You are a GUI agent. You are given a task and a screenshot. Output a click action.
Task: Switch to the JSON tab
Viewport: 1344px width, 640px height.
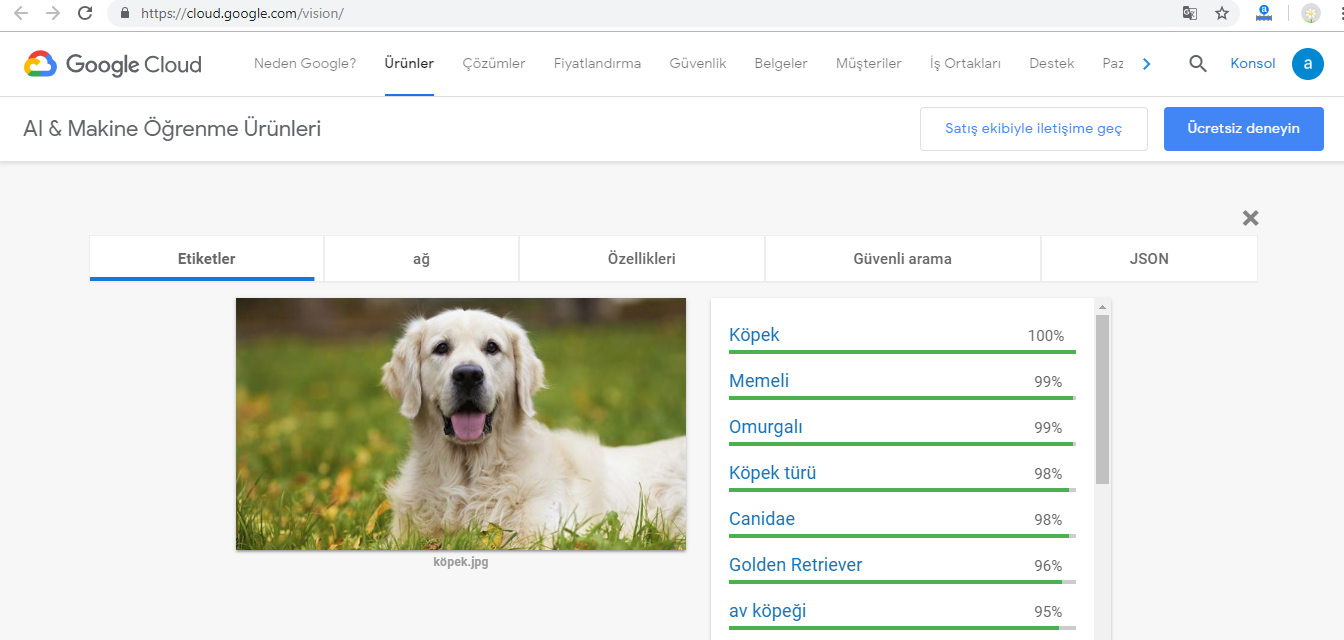(x=1149, y=258)
